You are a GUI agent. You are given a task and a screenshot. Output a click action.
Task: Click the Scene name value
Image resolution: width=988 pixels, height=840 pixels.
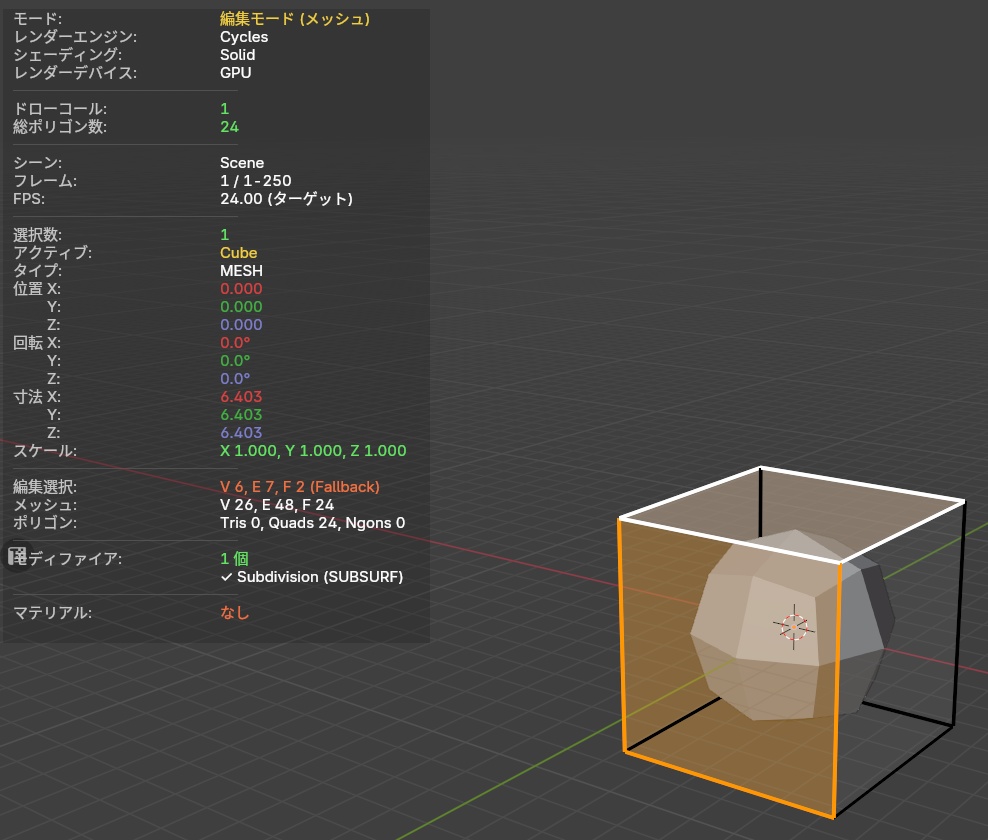242,163
